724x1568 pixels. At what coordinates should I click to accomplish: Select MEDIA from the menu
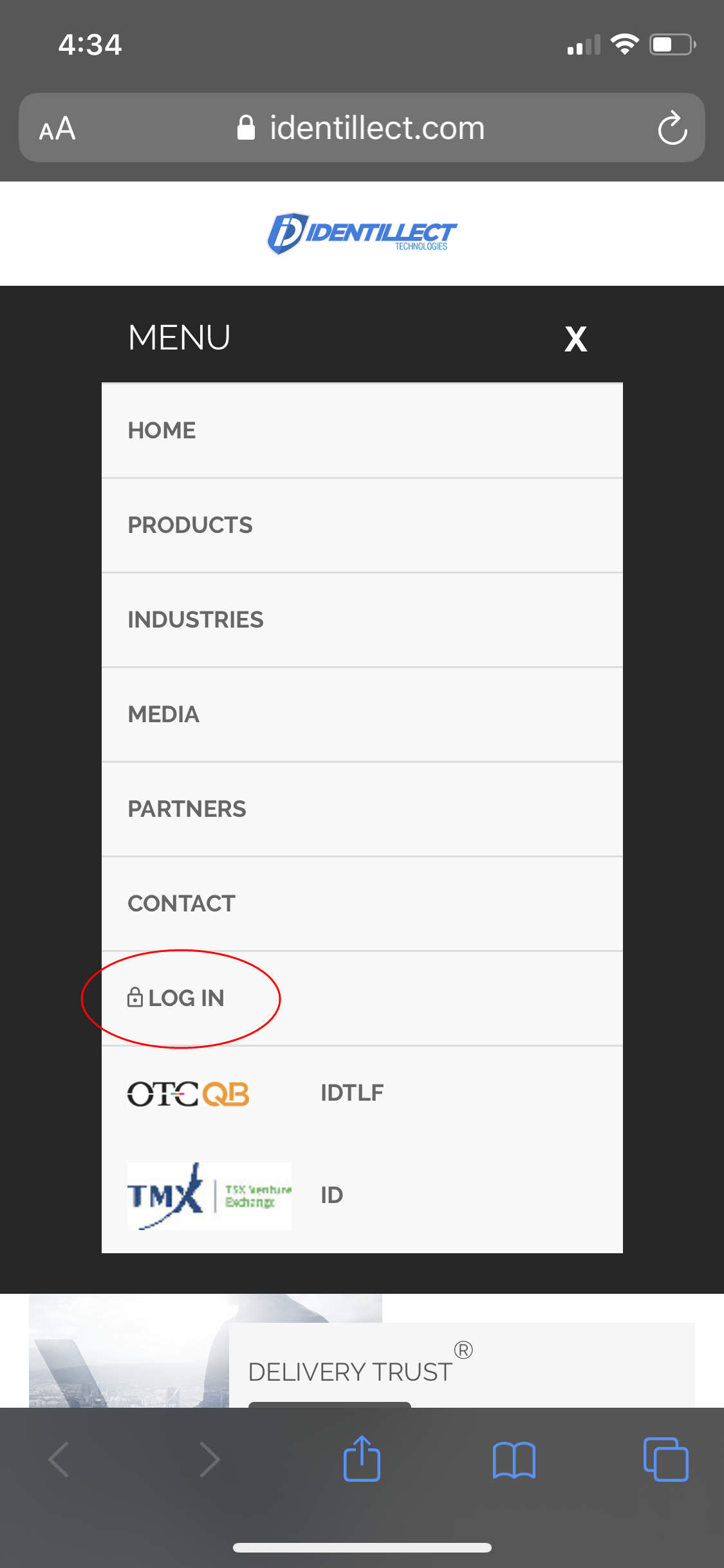point(362,714)
